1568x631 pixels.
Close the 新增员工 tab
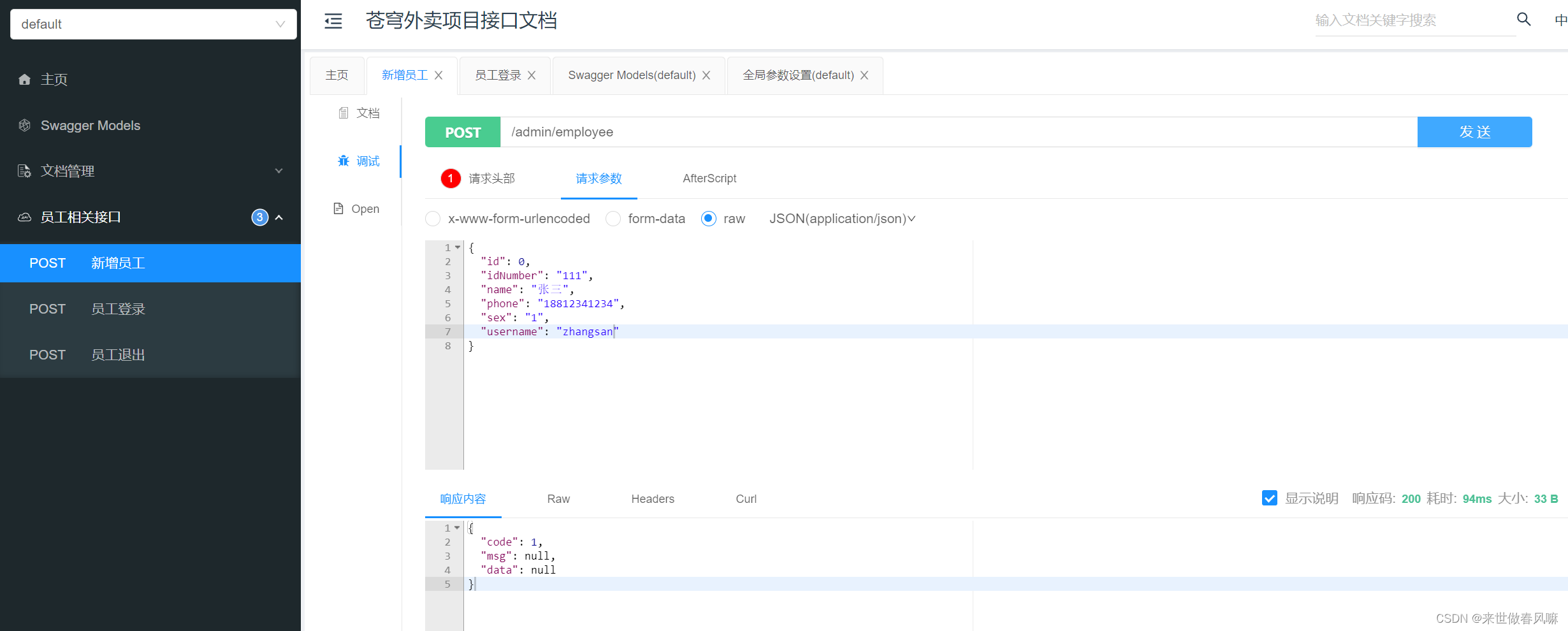click(x=439, y=75)
